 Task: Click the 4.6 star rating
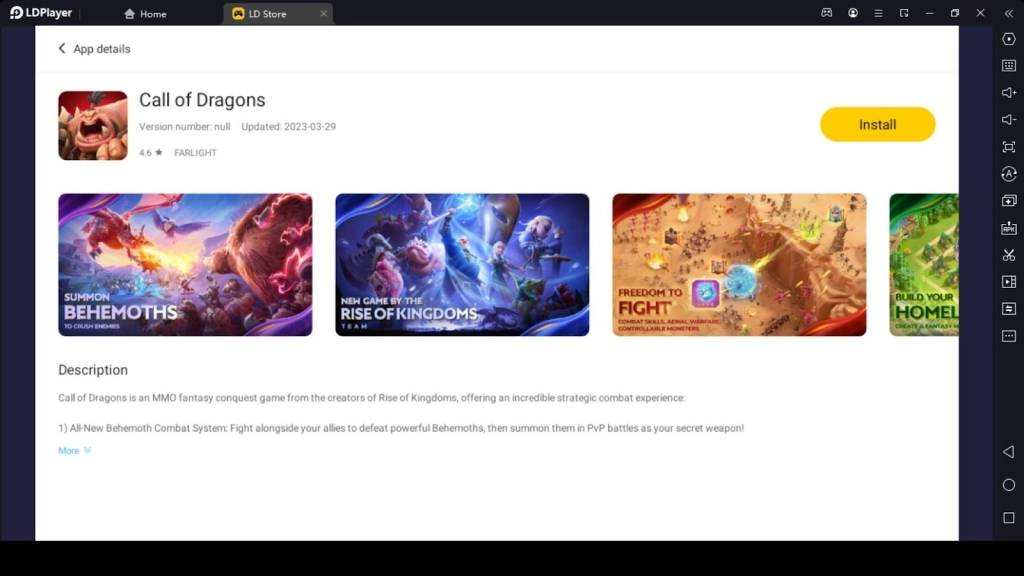click(x=150, y=153)
